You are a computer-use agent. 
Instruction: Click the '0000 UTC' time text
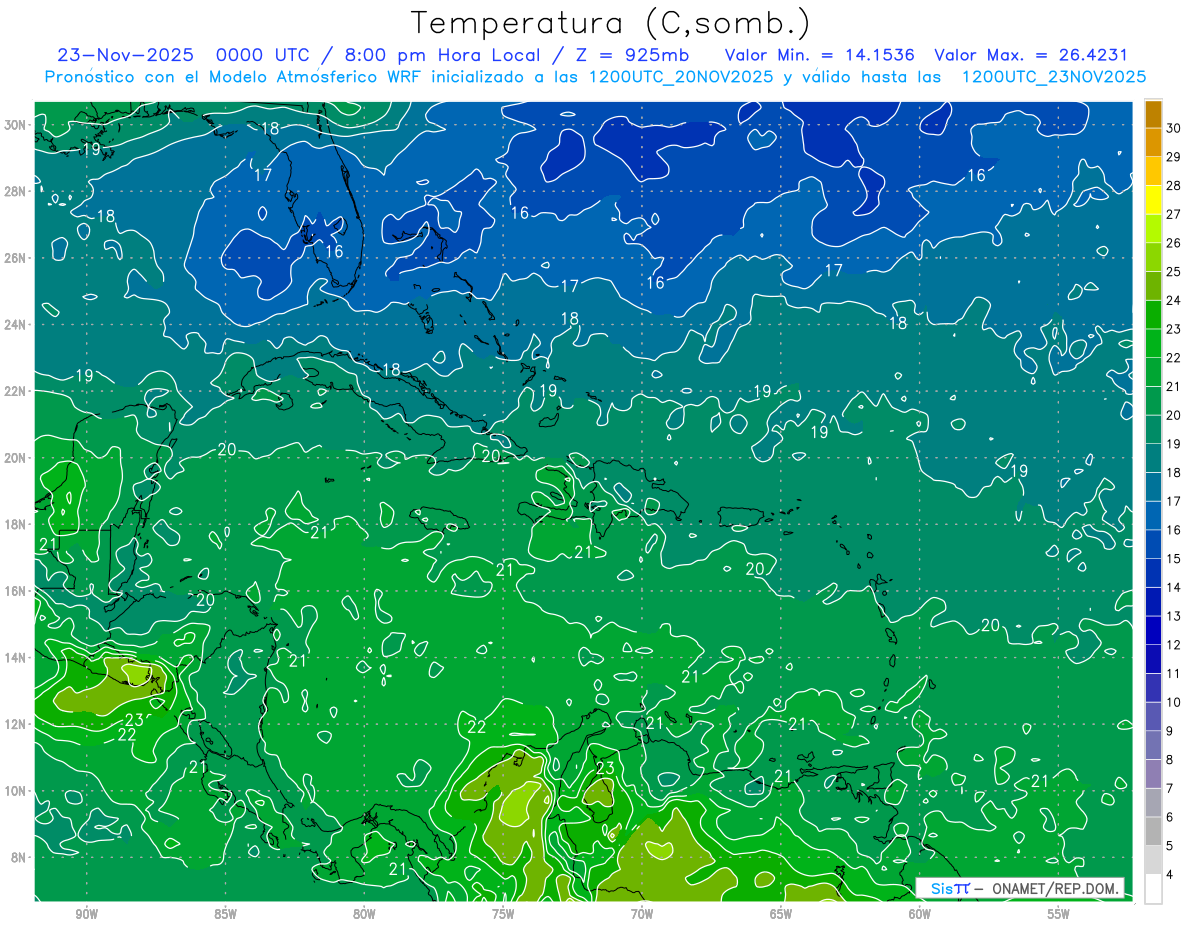tap(264, 56)
